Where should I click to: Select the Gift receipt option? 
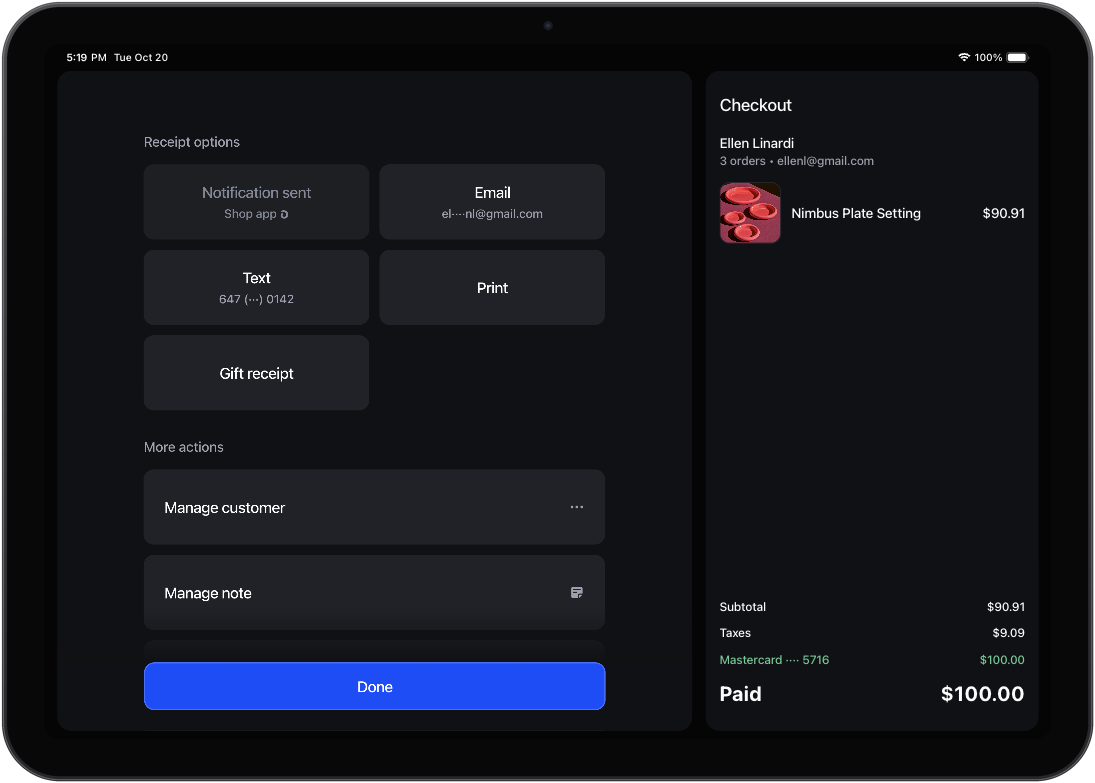tap(256, 373)
